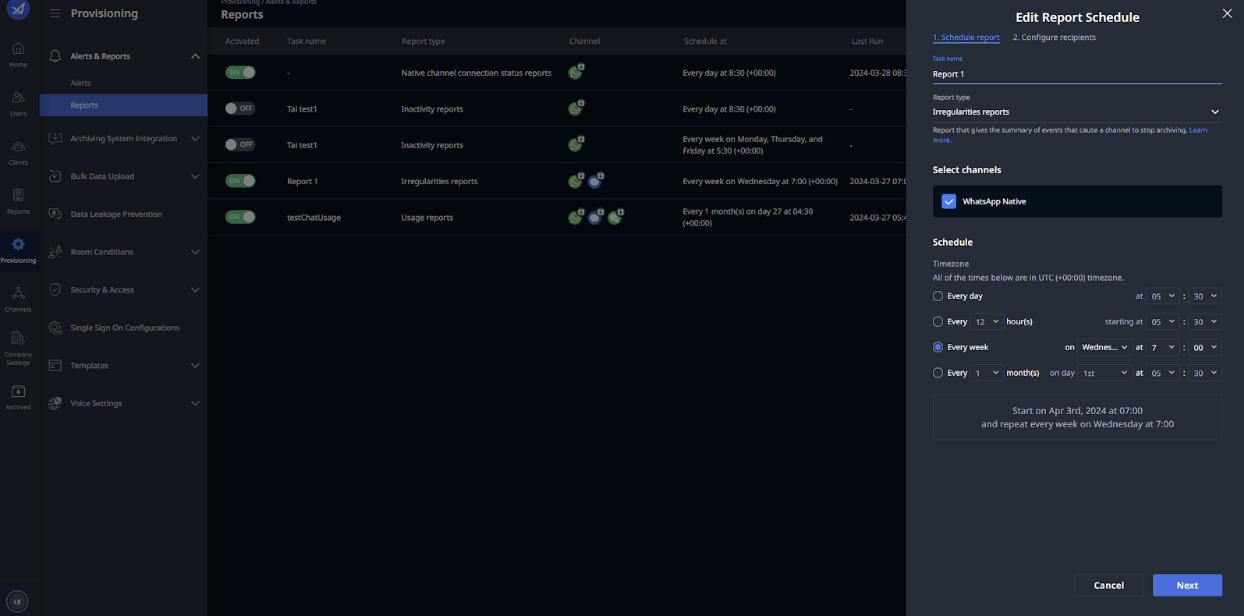This screenshot has width=1244, height=616.
Task: Select the Every hour(s) schedule option
Action: pos(938,322)
